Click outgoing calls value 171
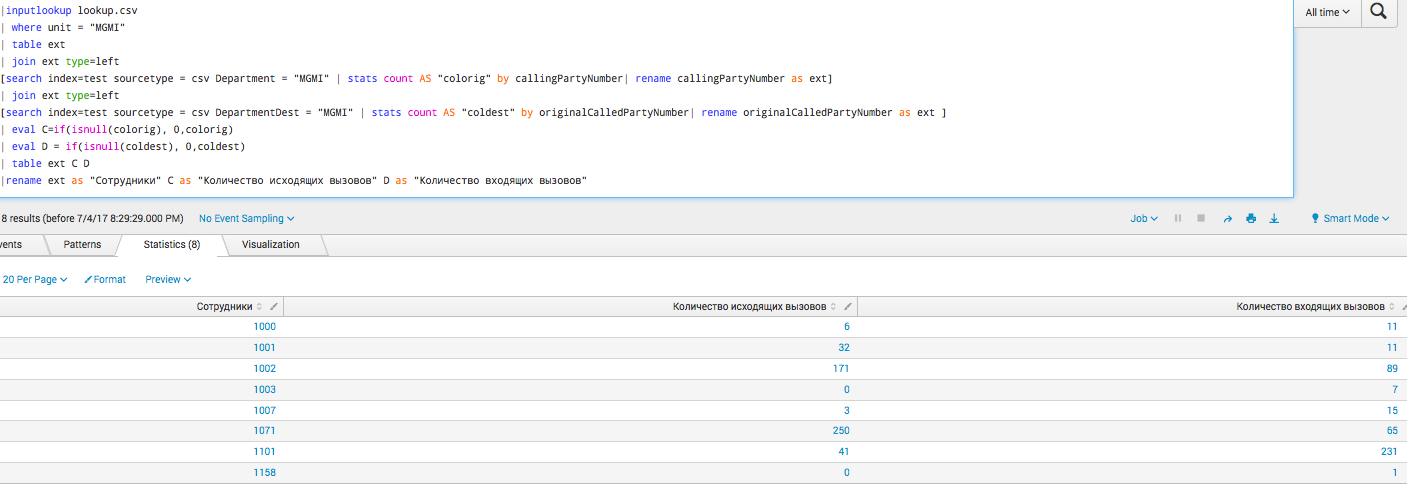 pos(841,369)
